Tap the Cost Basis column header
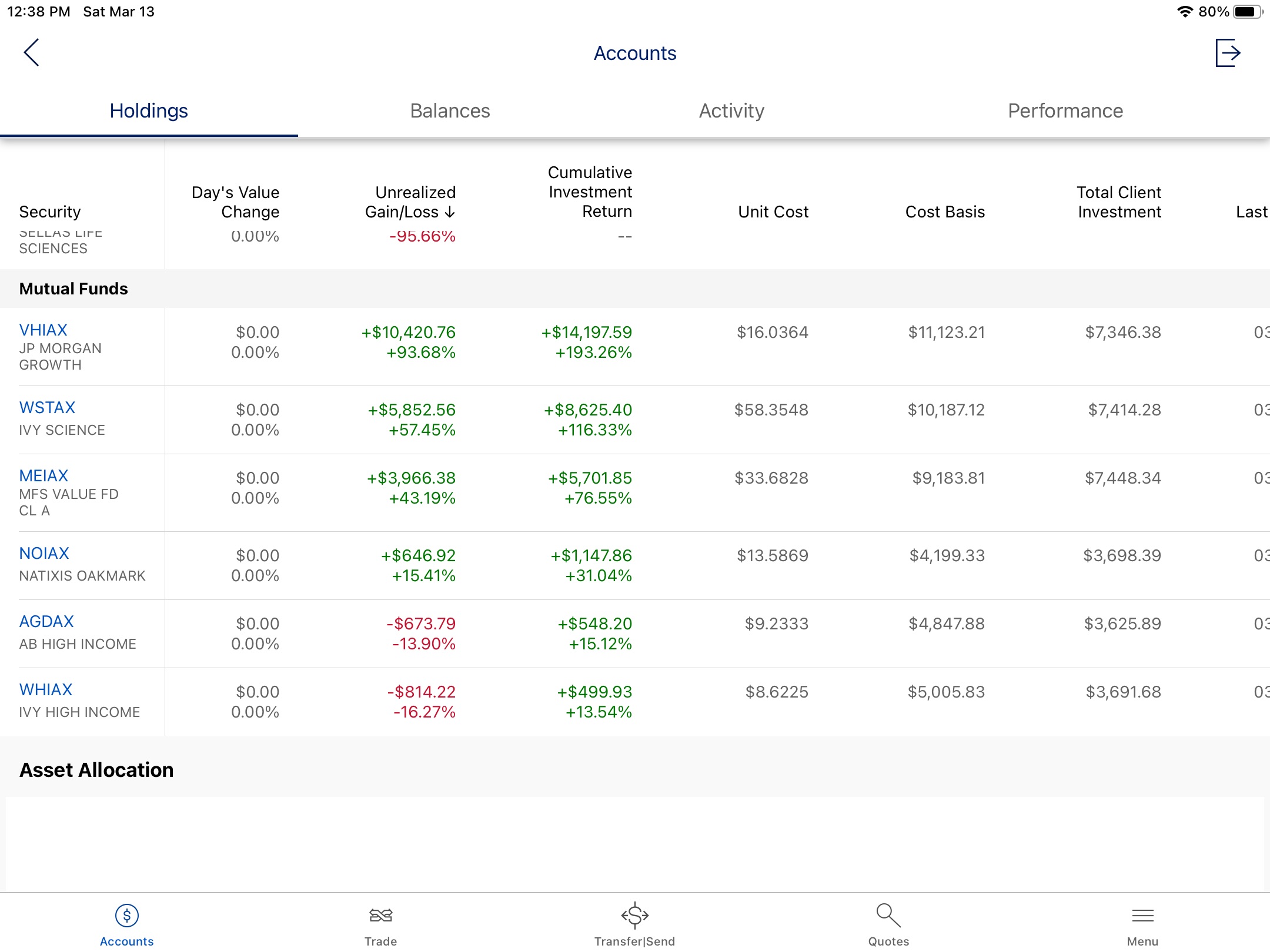This screenshot has height=952, width=1270. 945,212
